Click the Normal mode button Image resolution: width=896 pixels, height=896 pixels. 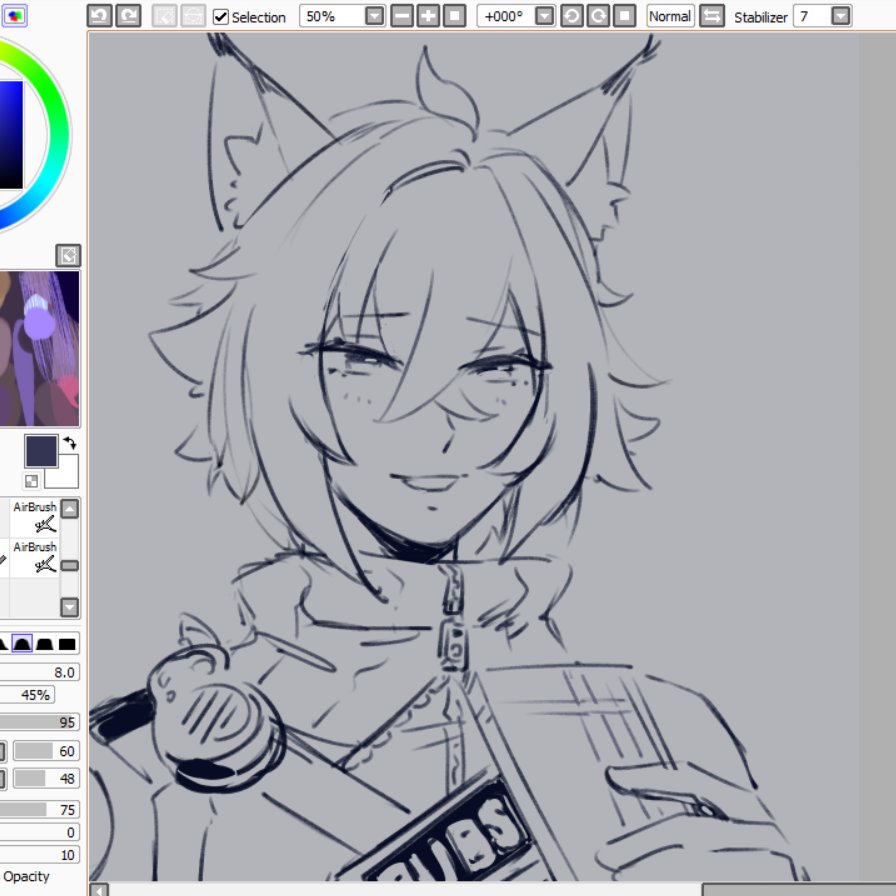[668, 16]
